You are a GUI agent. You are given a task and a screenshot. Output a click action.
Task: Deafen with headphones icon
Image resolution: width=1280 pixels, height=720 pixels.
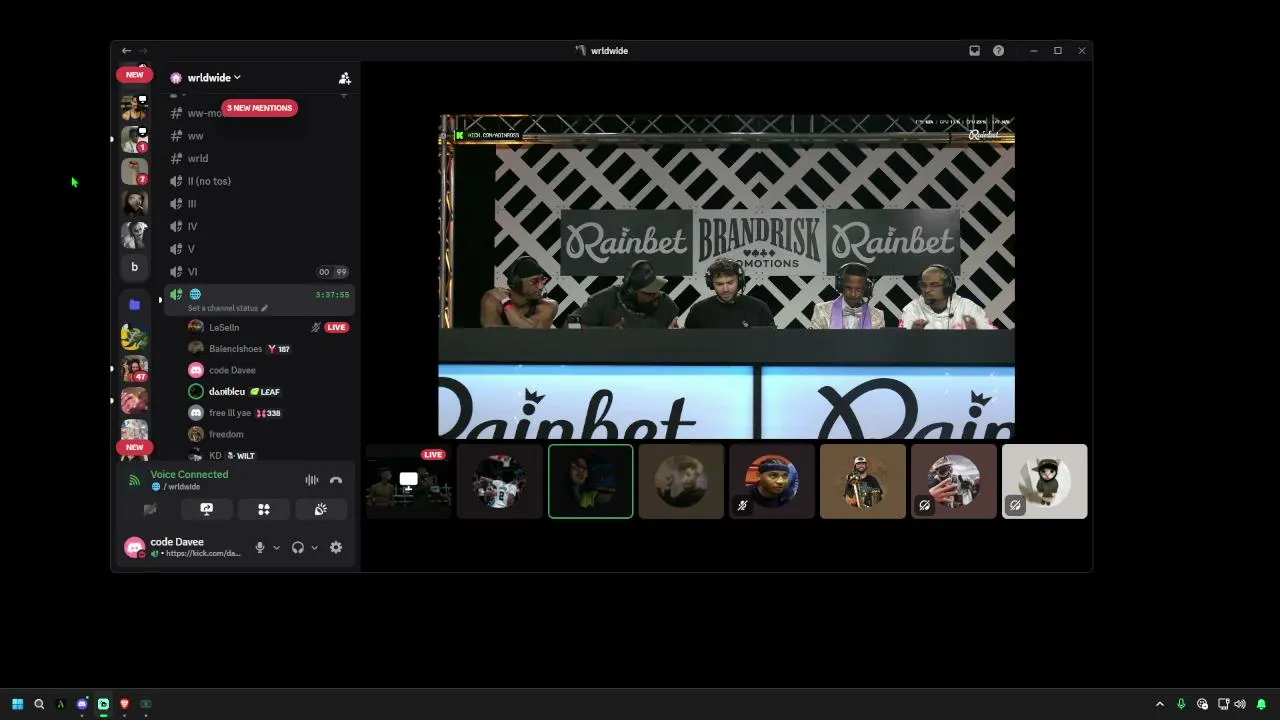pos(297,547)
